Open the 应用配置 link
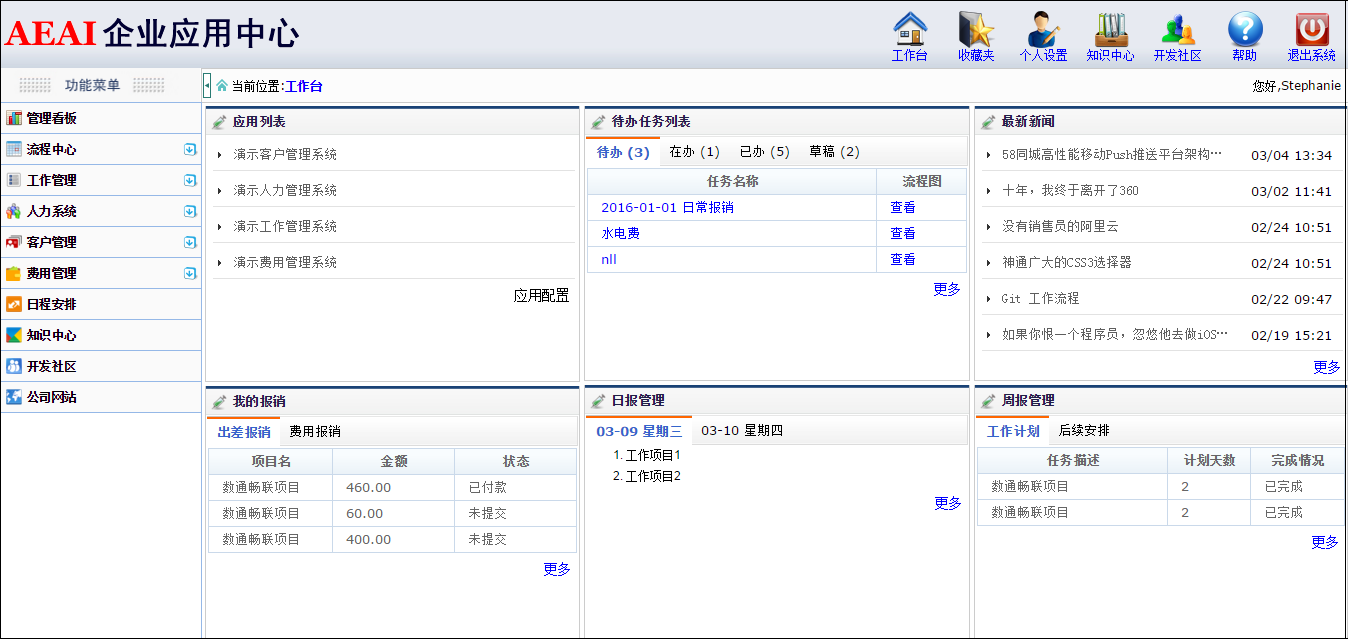The height and width of the screenshot is (639, 1348). click(x=541, y=296)
